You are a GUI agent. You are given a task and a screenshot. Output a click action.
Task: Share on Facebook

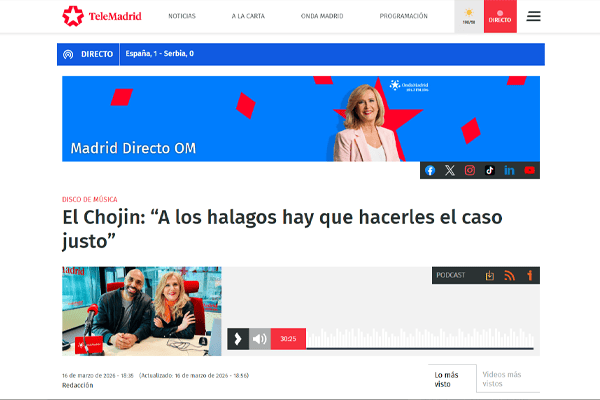click(x=430, y=170)
